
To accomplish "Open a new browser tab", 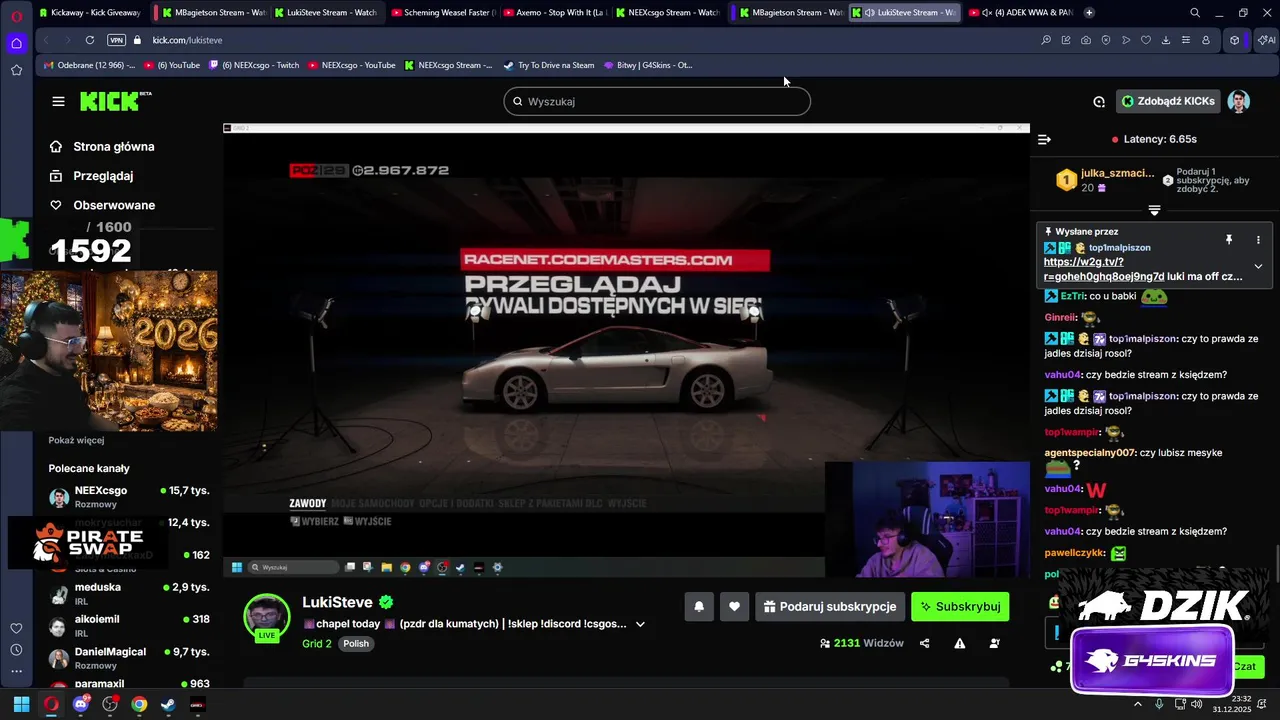I will pos(1089,12).
